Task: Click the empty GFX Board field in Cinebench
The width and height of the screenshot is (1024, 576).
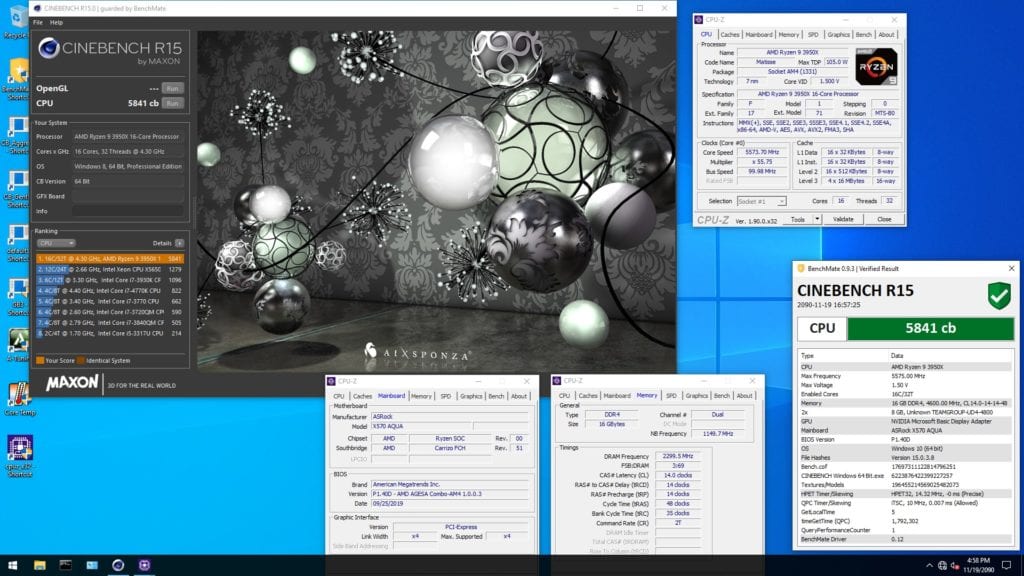Action: [128, 196]
